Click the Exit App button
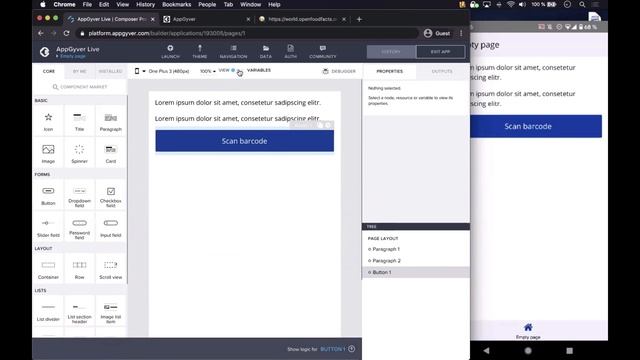This screenshot has width=640, height=360. point(440,52)
